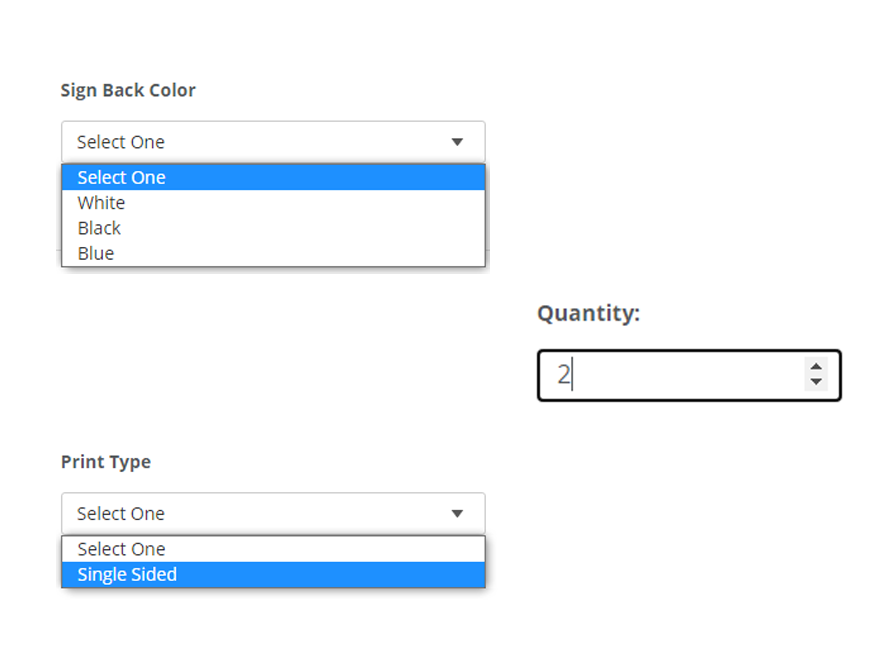Increase Quantity with the up arrow
The height and width of the screenshot is (654, 890).
tap(816, 367)
